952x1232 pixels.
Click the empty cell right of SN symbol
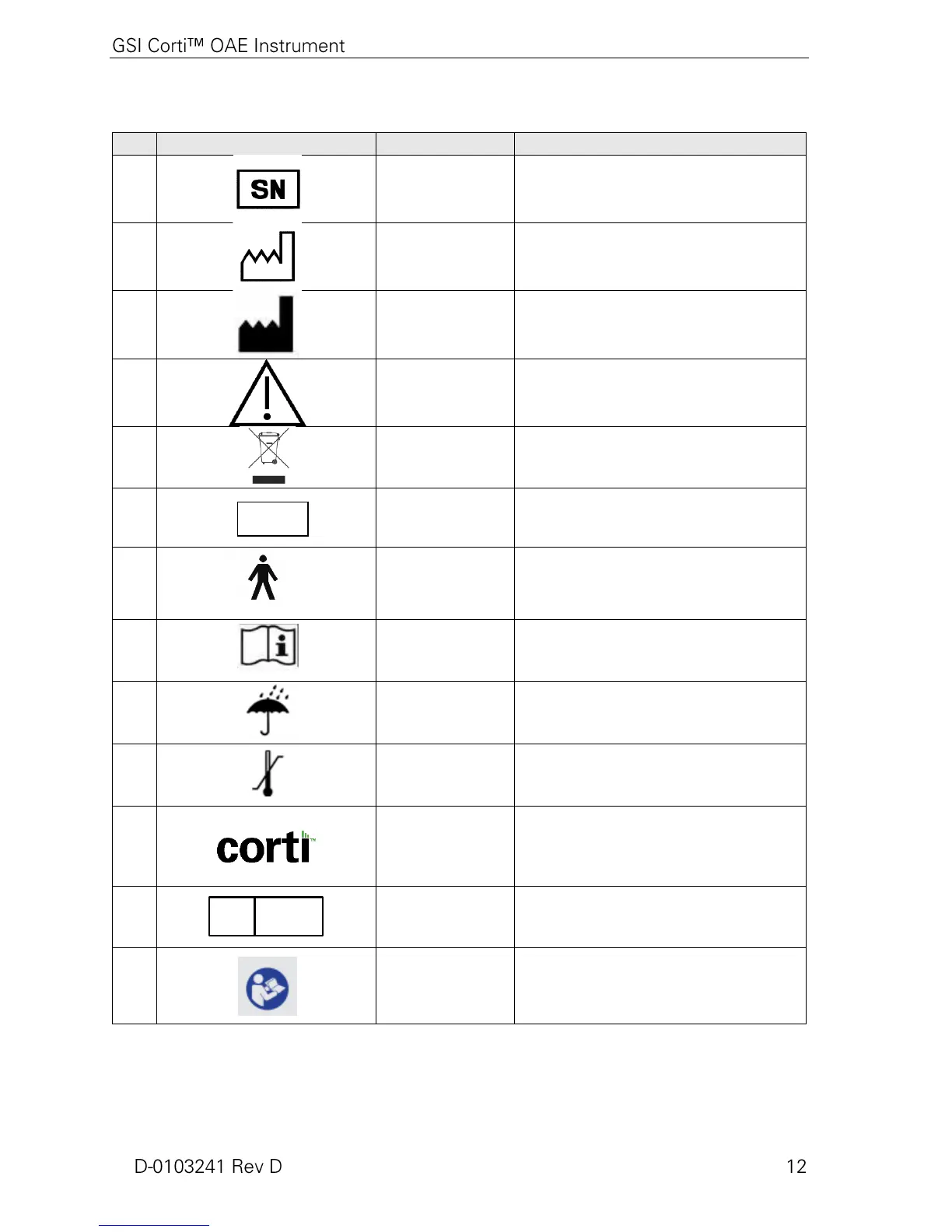(x=445, y=189)
